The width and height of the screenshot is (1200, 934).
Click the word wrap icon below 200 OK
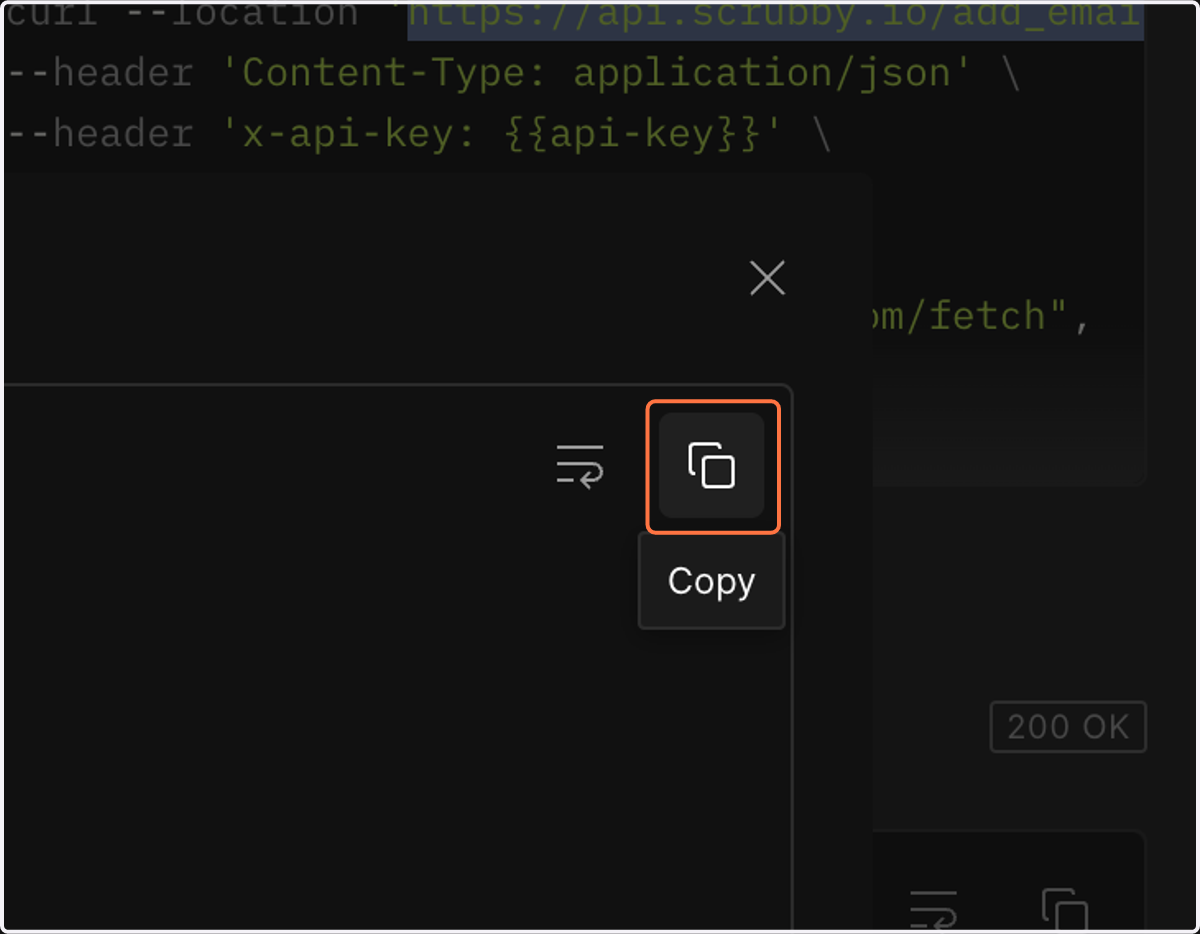tap(933, 910)
